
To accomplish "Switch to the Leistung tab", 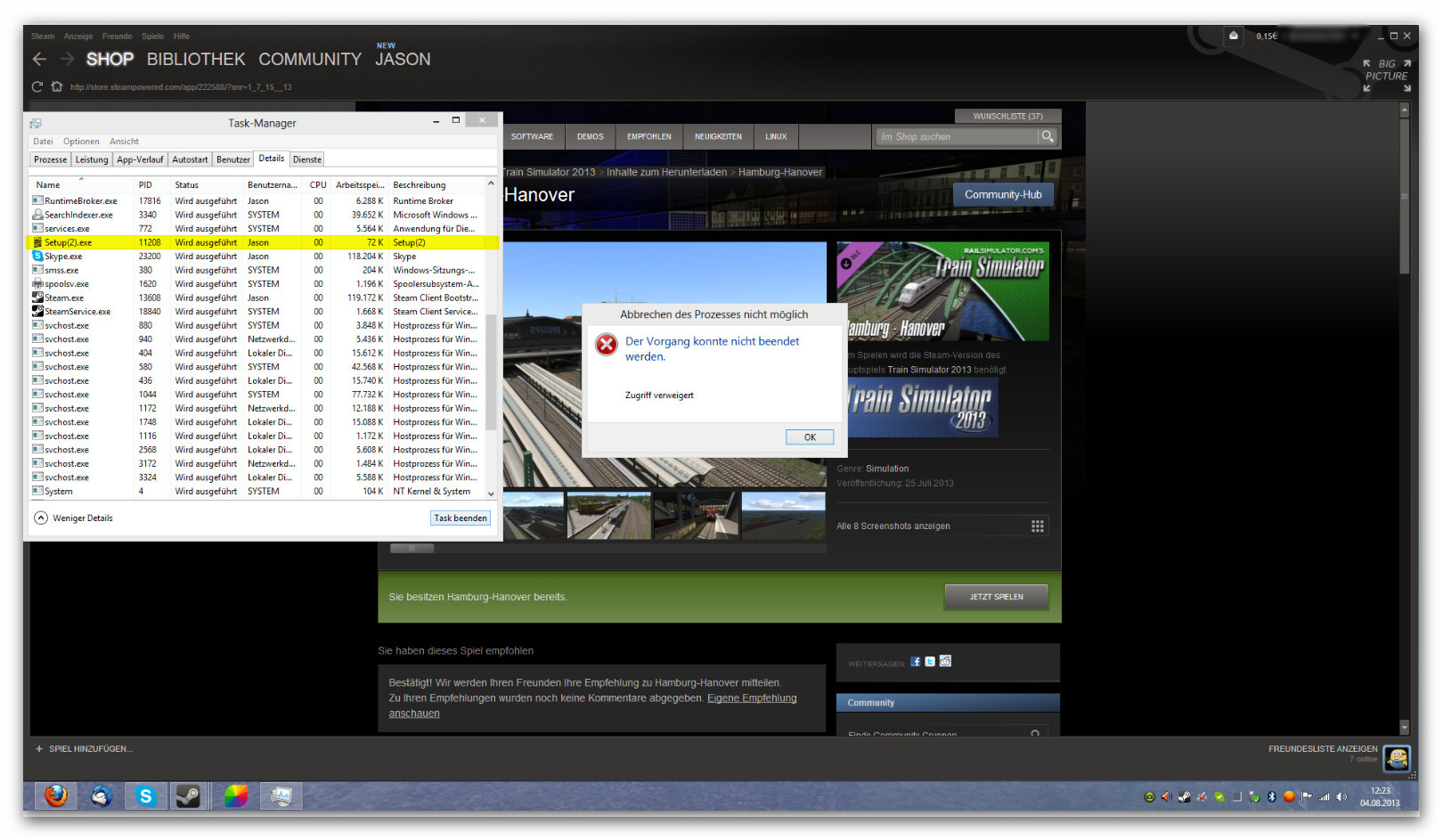I will click(x=92, y=159).
